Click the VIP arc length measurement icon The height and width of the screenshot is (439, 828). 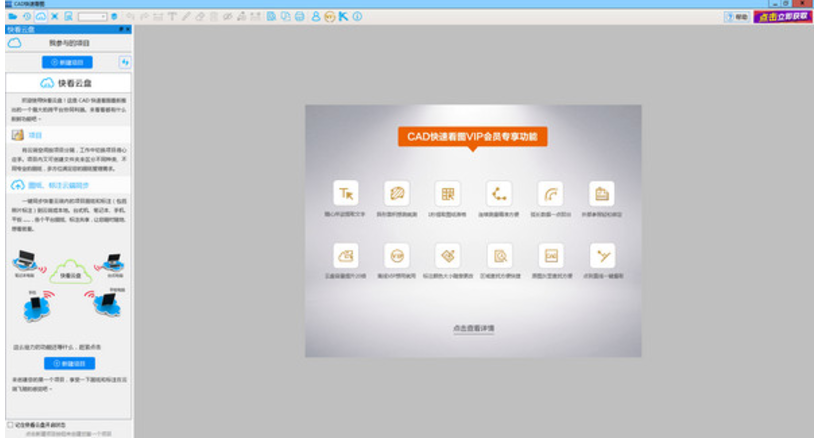coord(550,193)
